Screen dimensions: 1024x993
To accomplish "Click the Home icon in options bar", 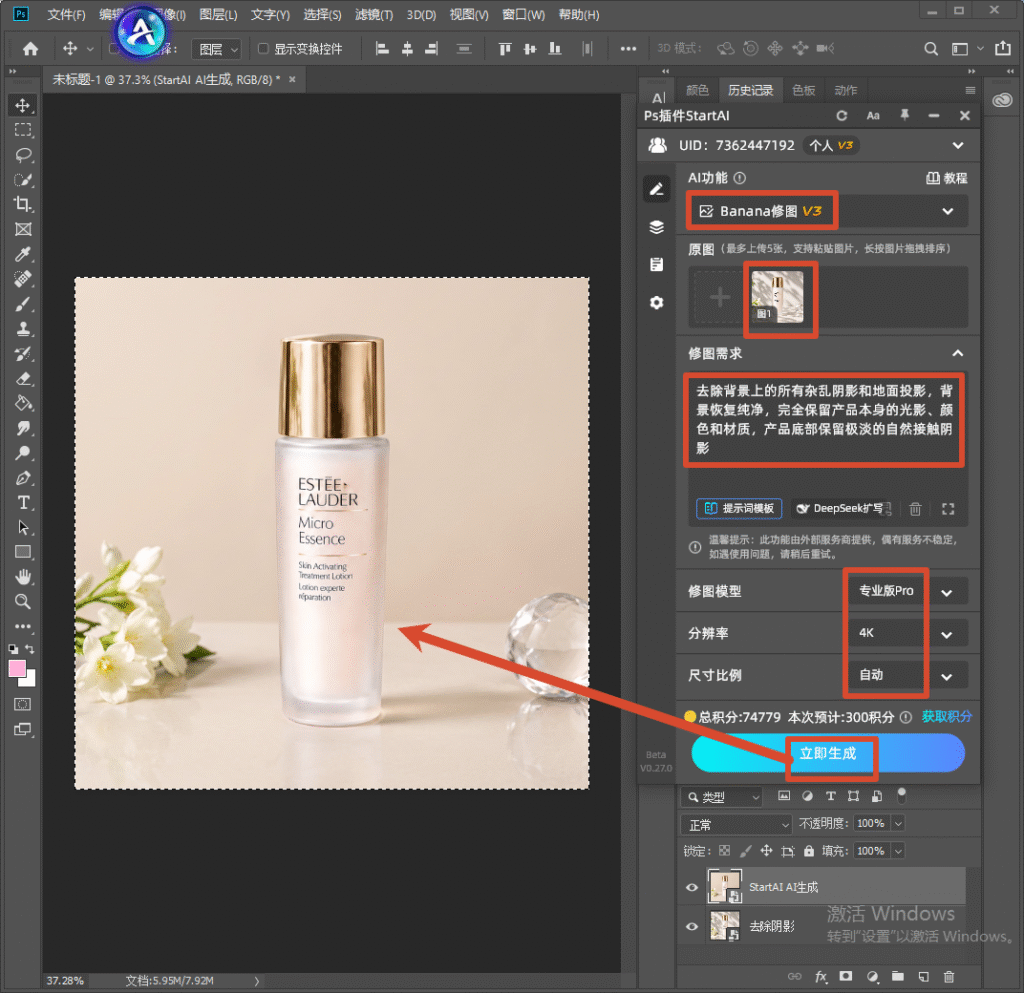I will [30, 48].
